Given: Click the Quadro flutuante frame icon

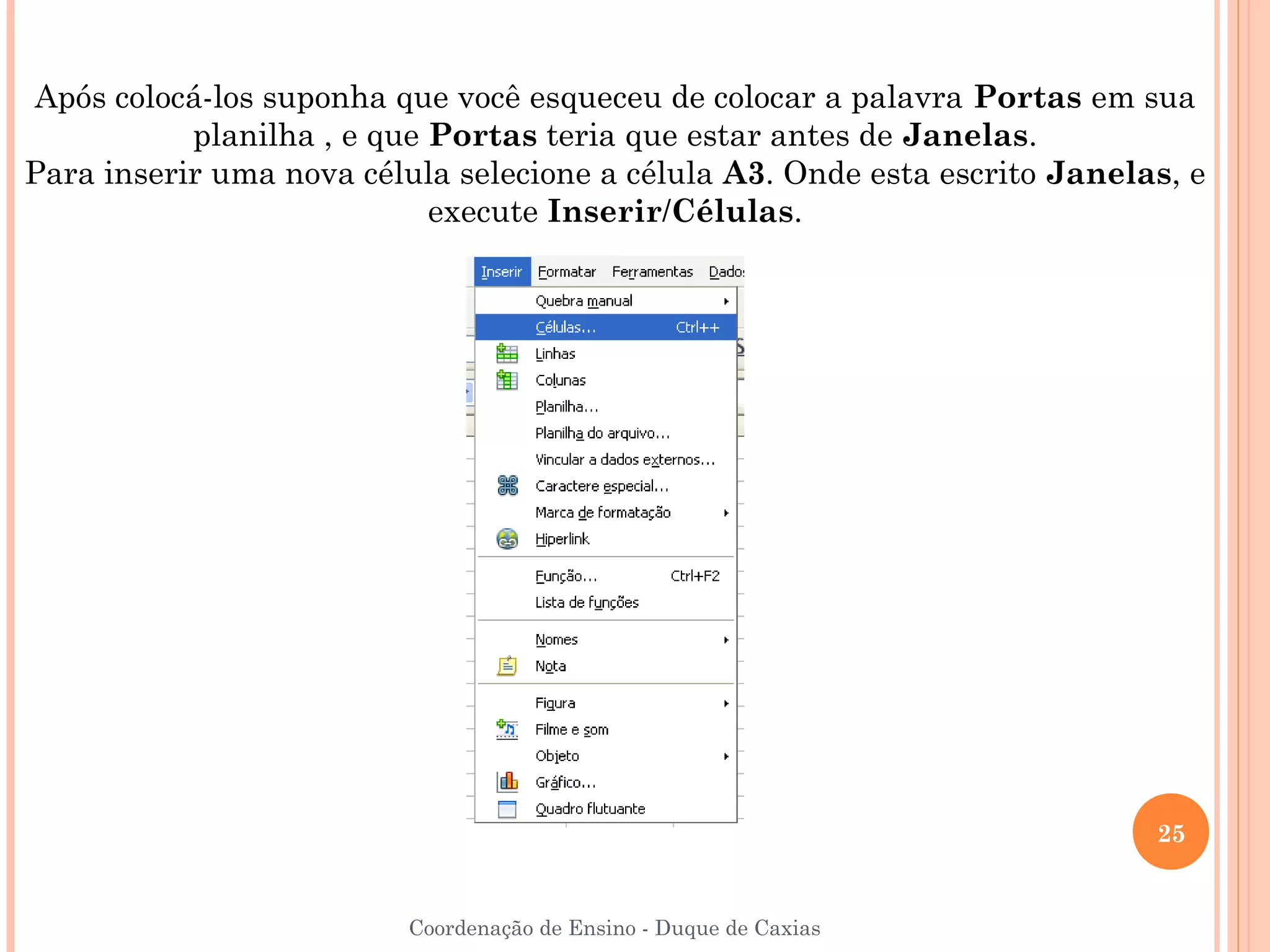Looking at the screenshot, I should point(507,809).
